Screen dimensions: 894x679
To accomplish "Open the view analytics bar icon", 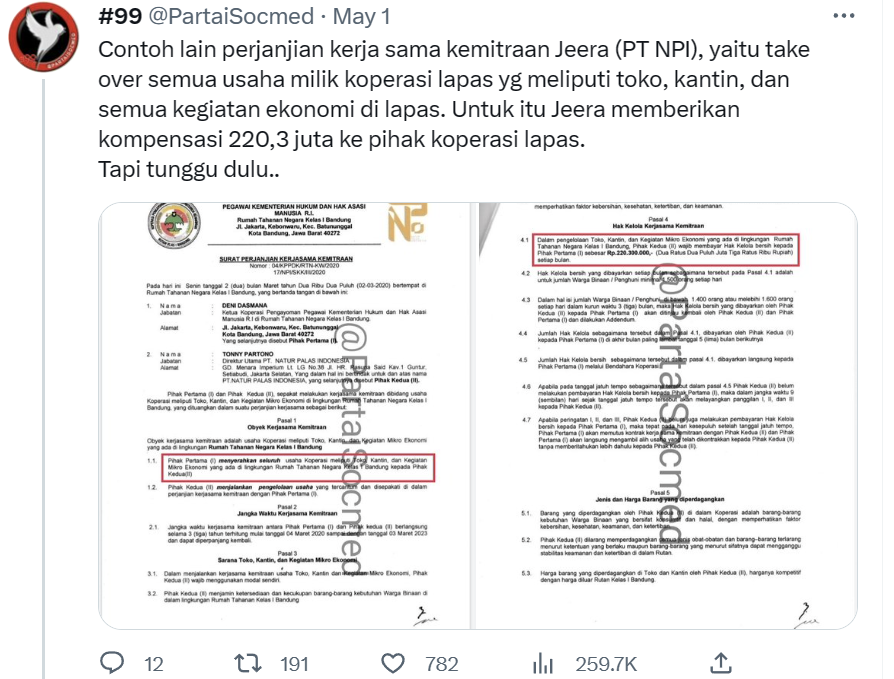I will [x=543, y=664].
